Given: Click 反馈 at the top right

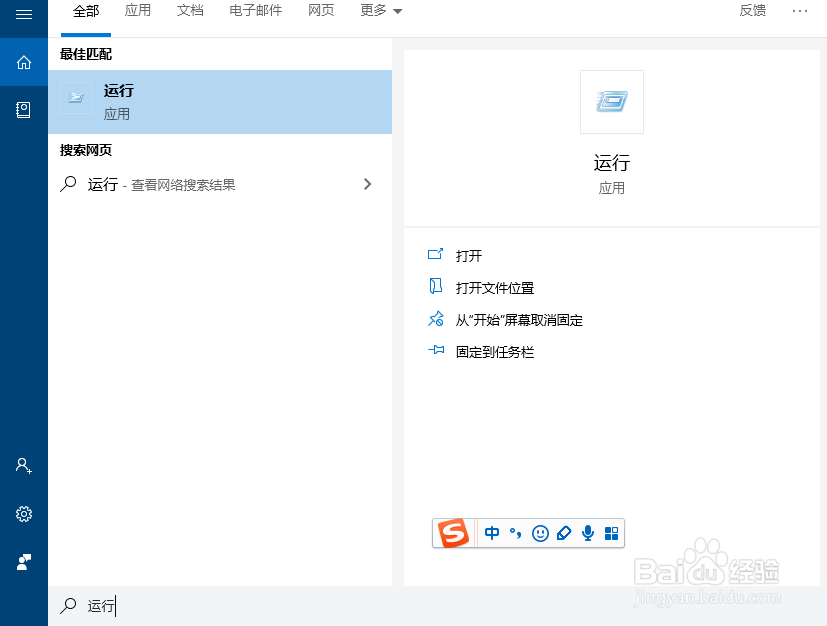Looking at the screenshot, I should click(752, 10).
